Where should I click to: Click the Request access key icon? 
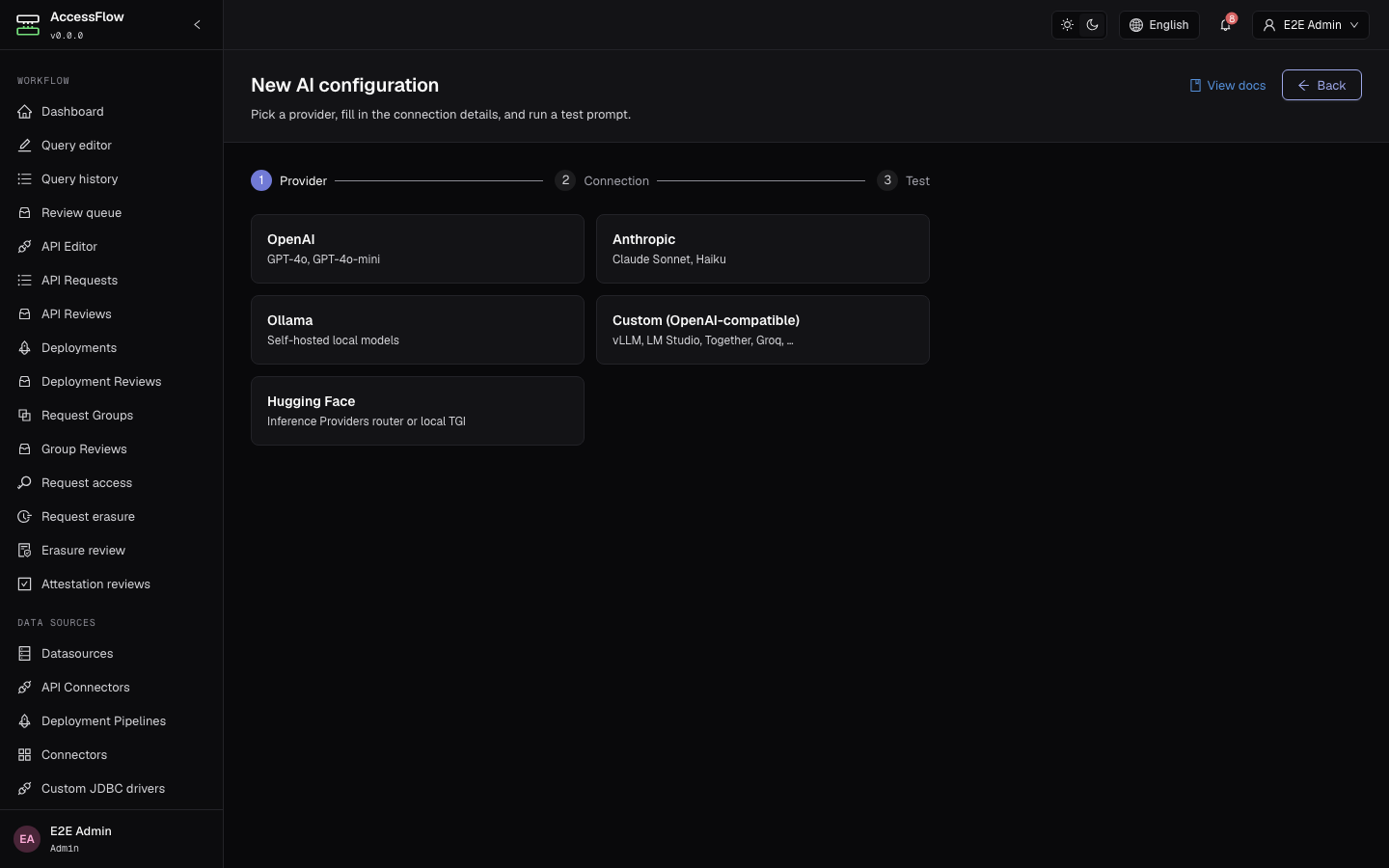pyautogui.click(x=25, y=483)
